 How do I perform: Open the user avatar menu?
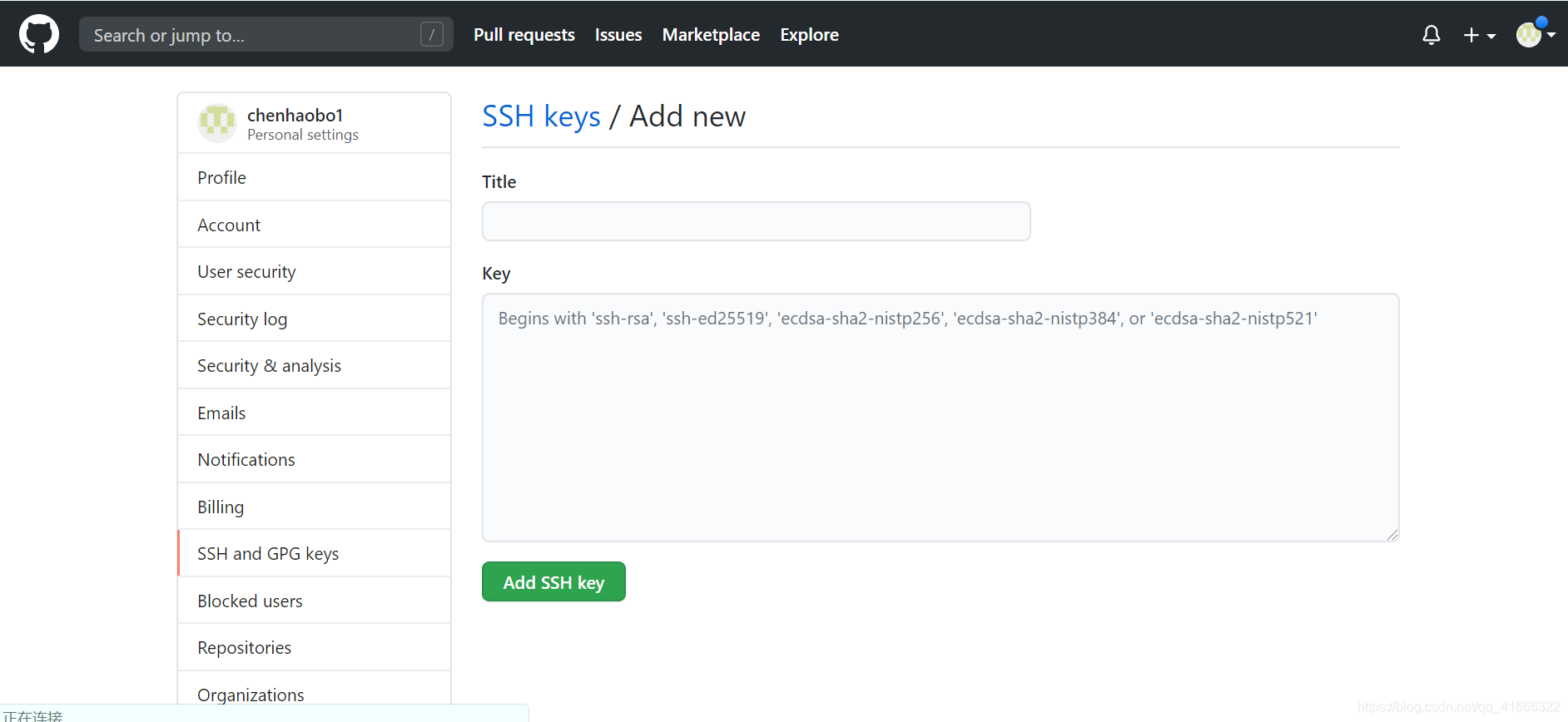pos(1536,35)
